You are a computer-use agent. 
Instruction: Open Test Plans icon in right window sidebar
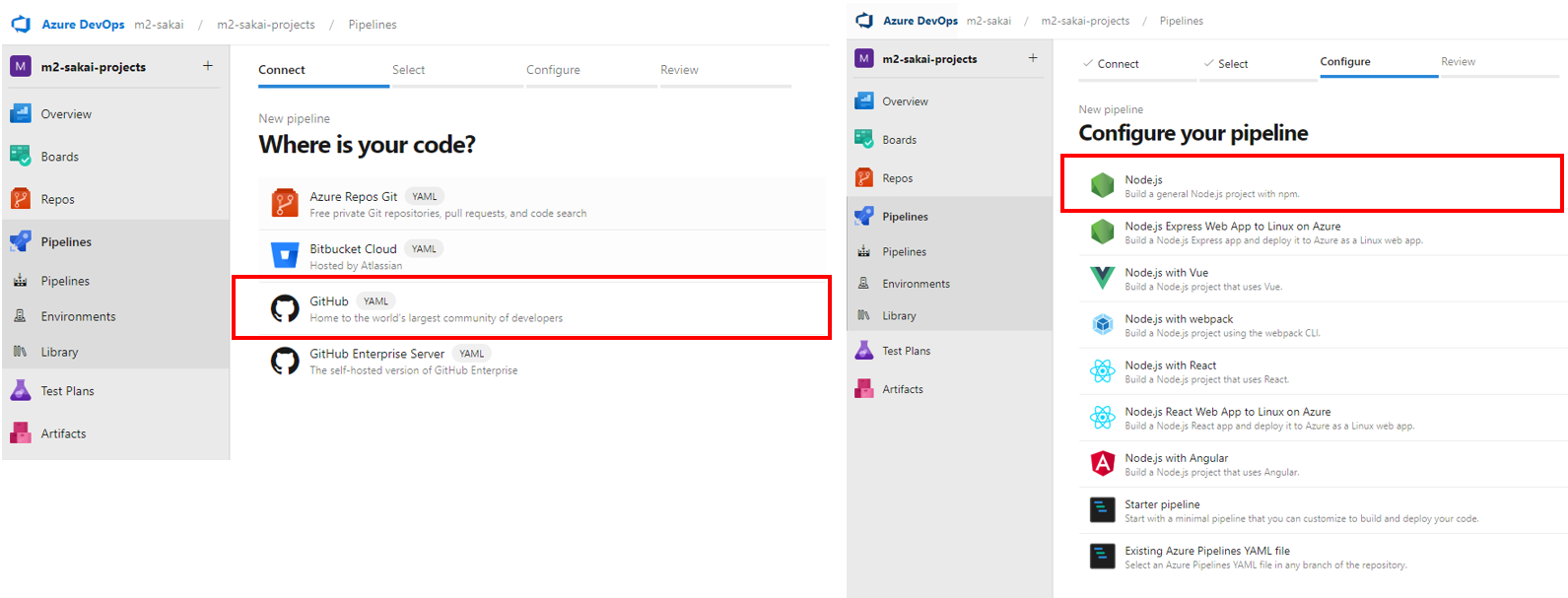pos(864,350)
